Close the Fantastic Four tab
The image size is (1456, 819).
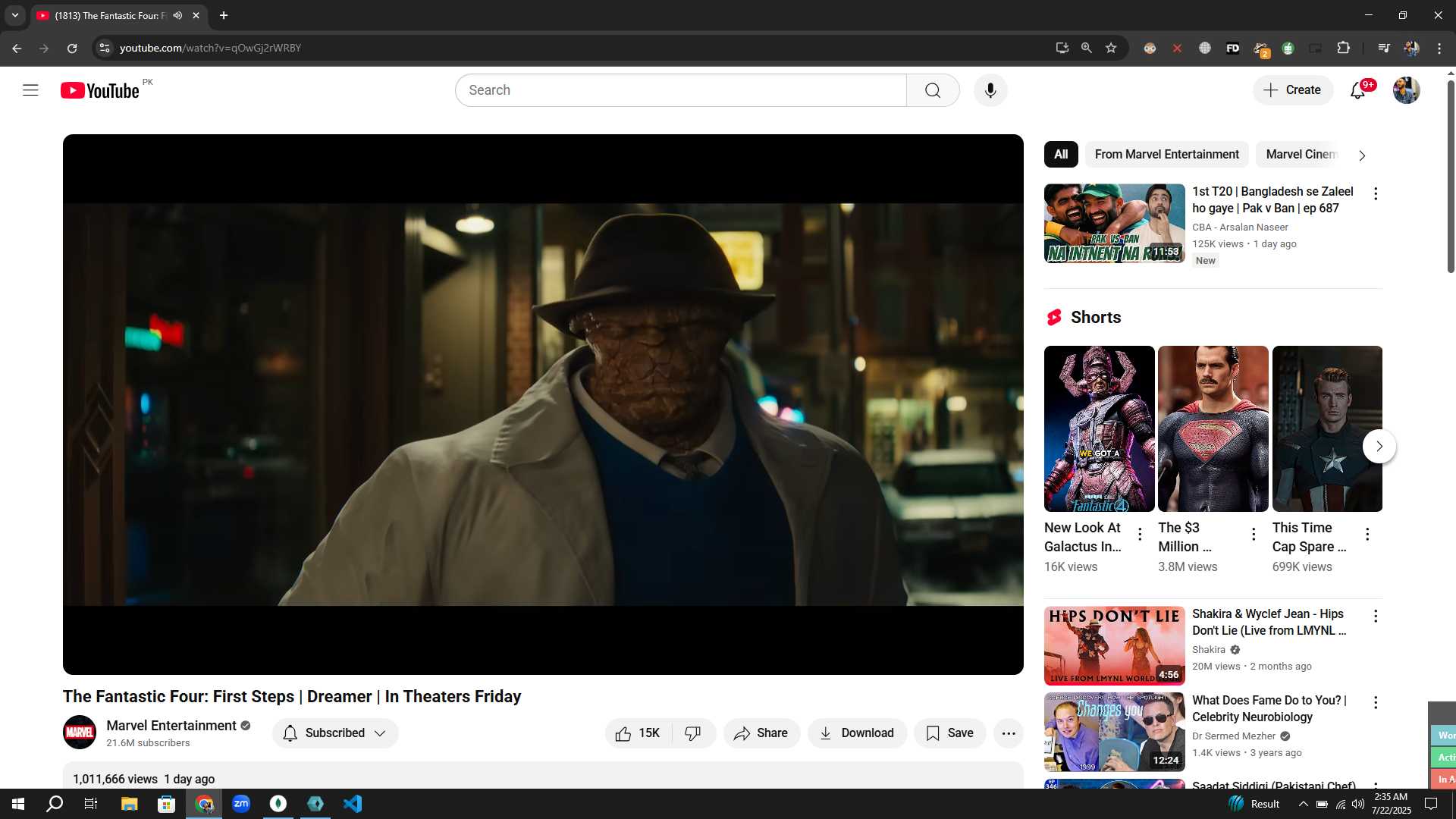click(196, 15)
